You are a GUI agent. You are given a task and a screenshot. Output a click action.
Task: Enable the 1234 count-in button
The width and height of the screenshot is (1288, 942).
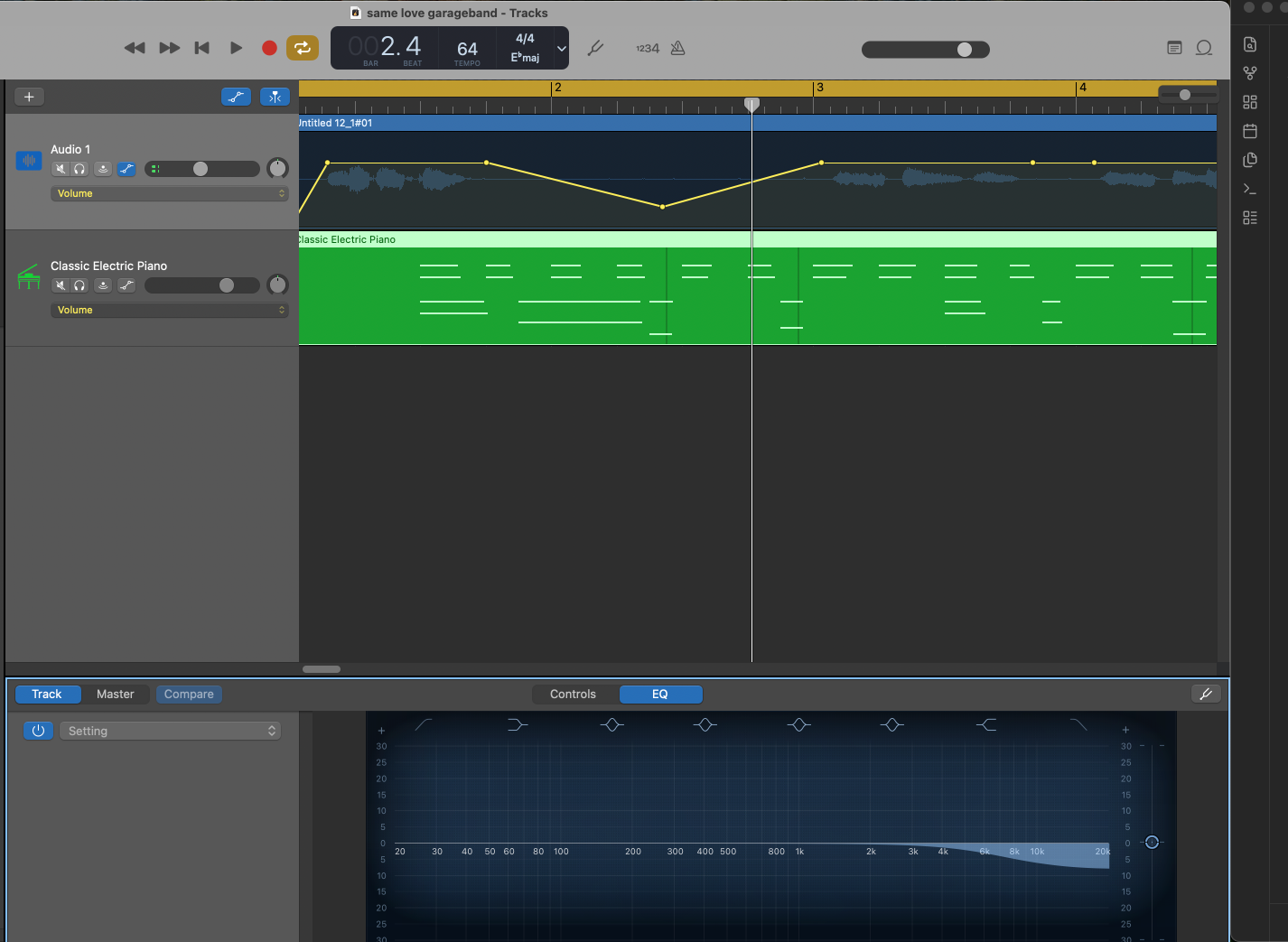pos(647,48)
